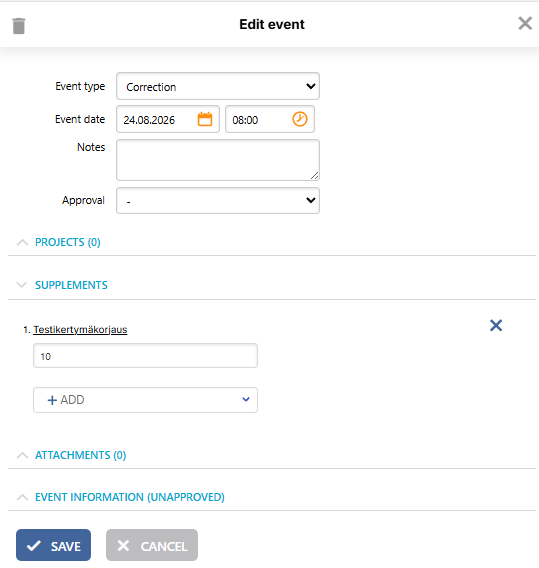Remove the Testikertymäkorjaus supplement with X

pos(496,325)
